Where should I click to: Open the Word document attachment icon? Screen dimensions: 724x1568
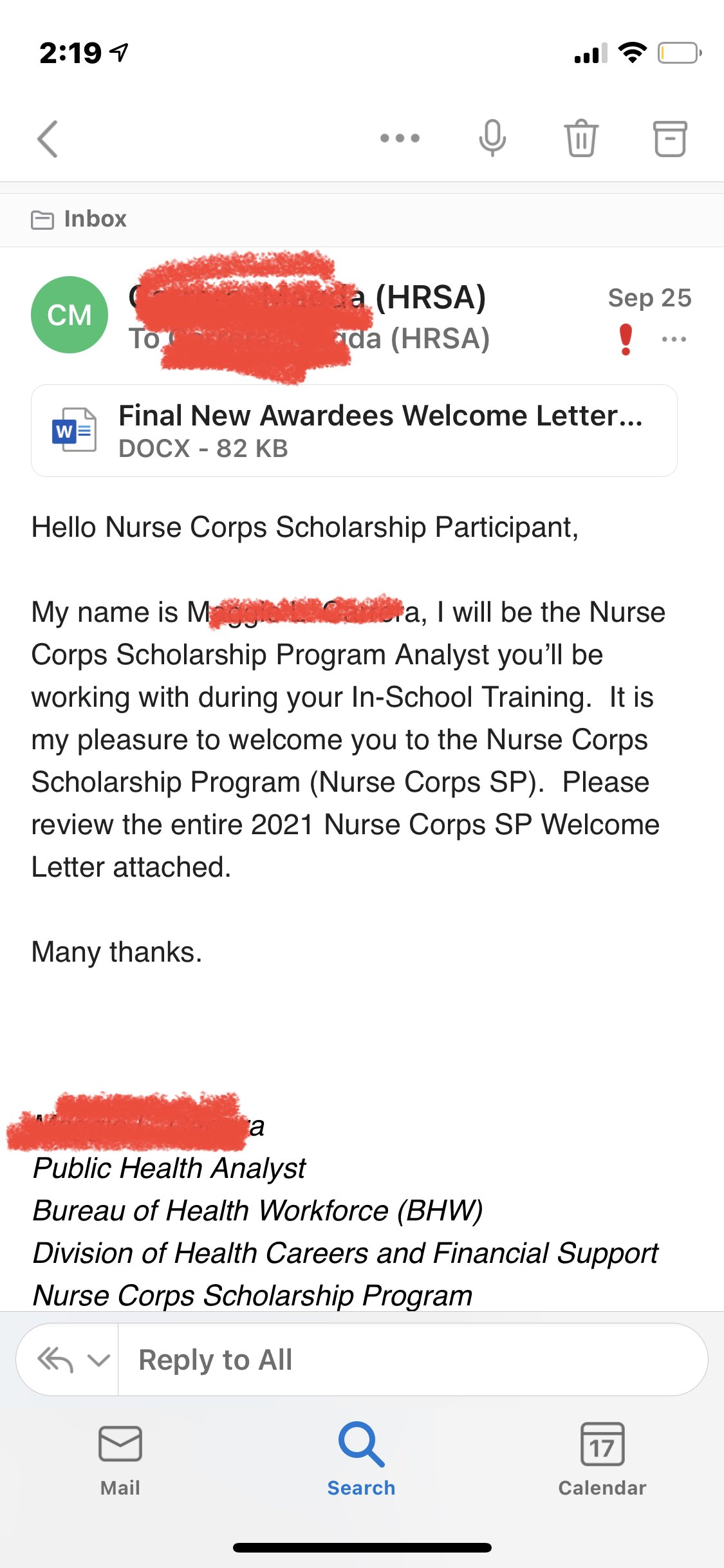point(74,430)
